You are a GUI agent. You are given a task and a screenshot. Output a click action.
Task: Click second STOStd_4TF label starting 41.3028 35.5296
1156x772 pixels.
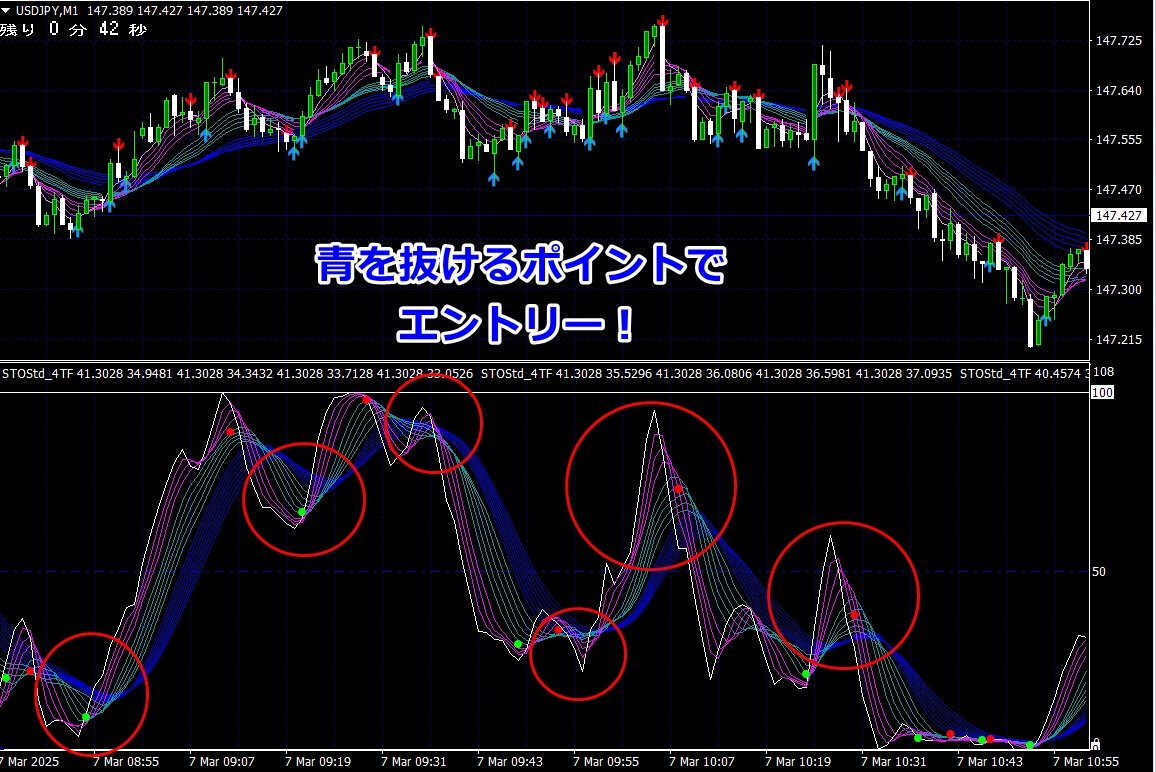(x=716, y=374)
